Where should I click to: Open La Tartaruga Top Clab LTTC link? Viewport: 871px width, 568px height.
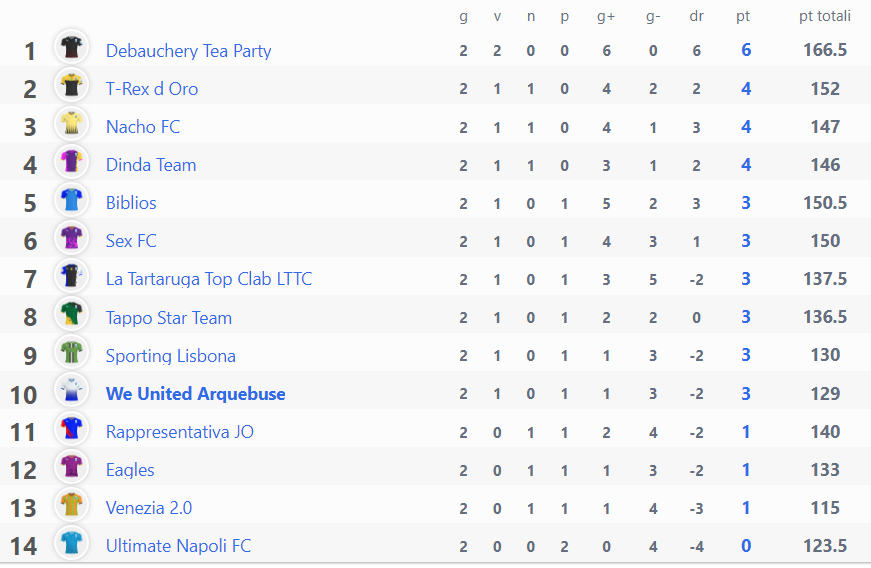[x=209, y=279]
